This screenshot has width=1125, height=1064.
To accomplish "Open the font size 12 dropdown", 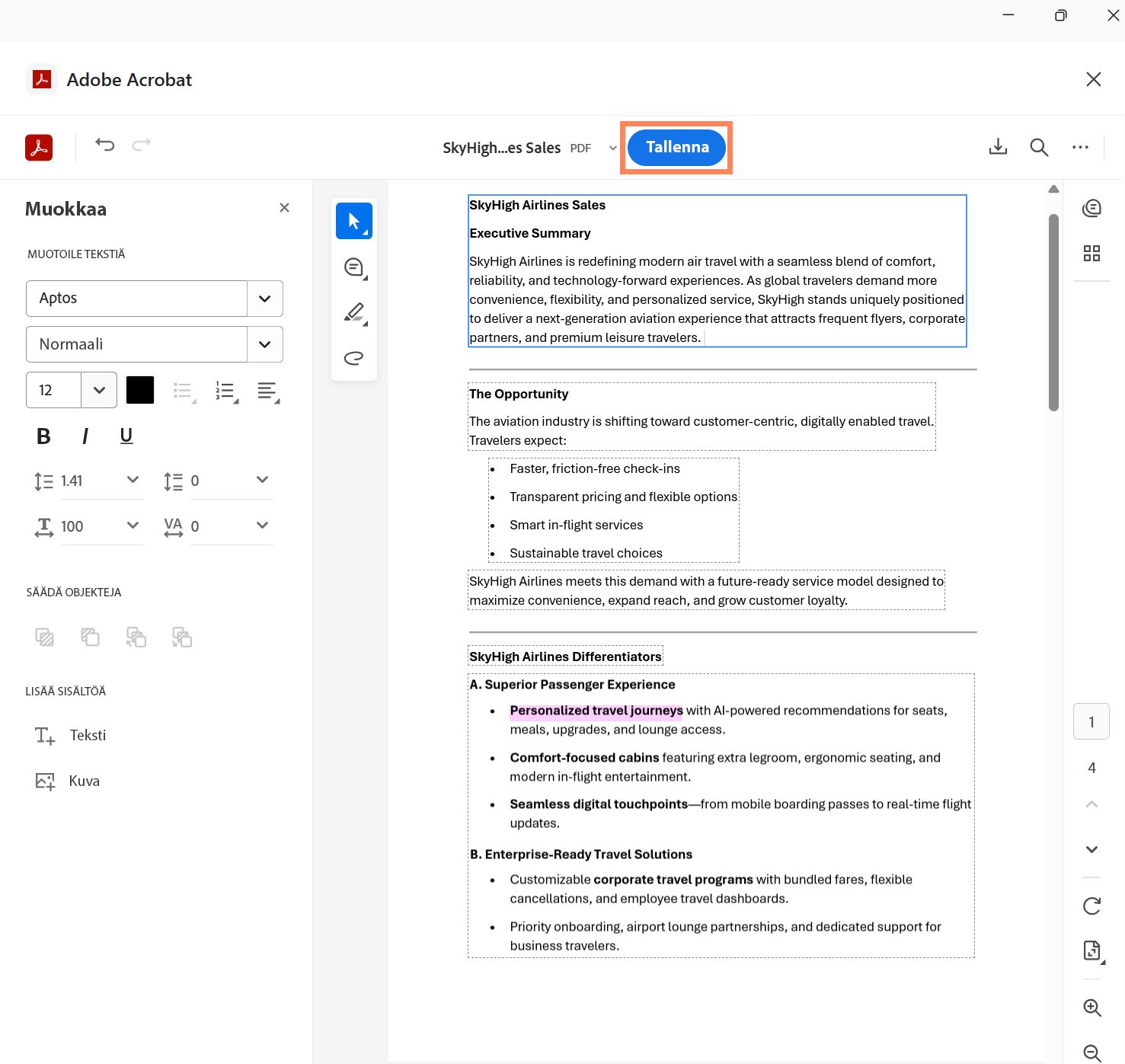I will tap(99, 390).
